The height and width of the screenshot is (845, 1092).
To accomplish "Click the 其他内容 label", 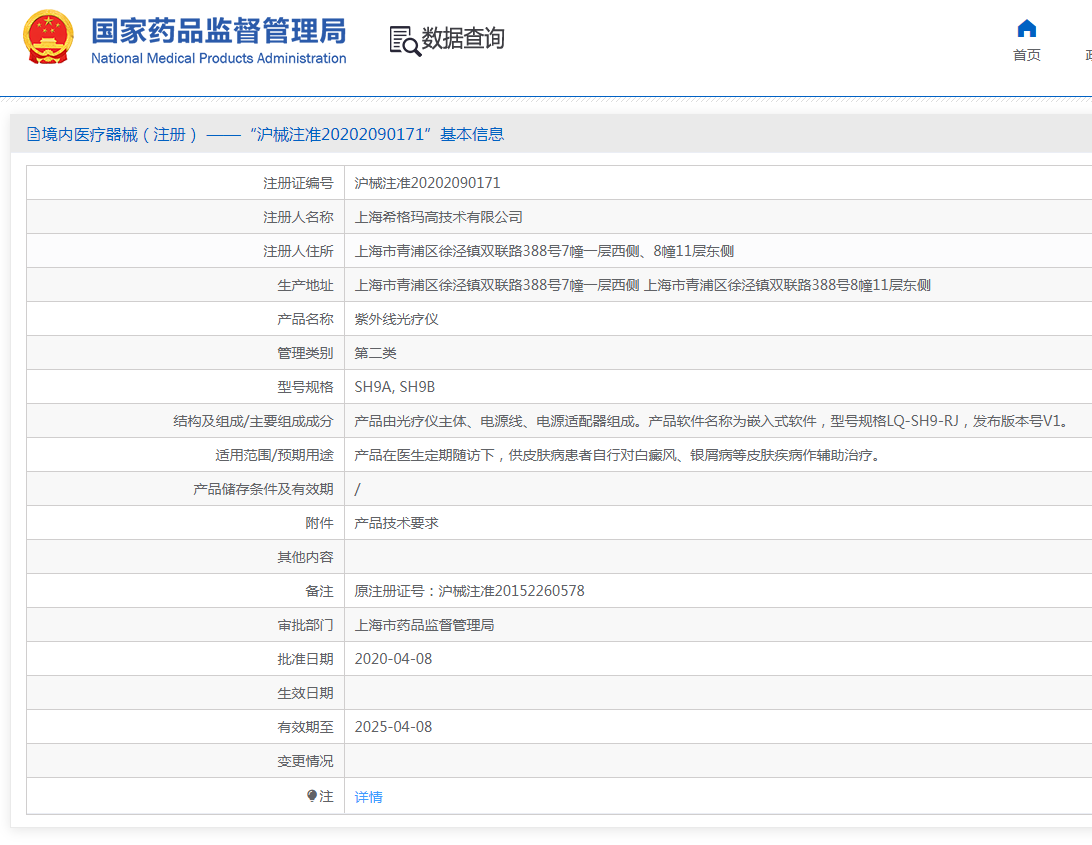I will pyautogui.click(x=305, y=557).
